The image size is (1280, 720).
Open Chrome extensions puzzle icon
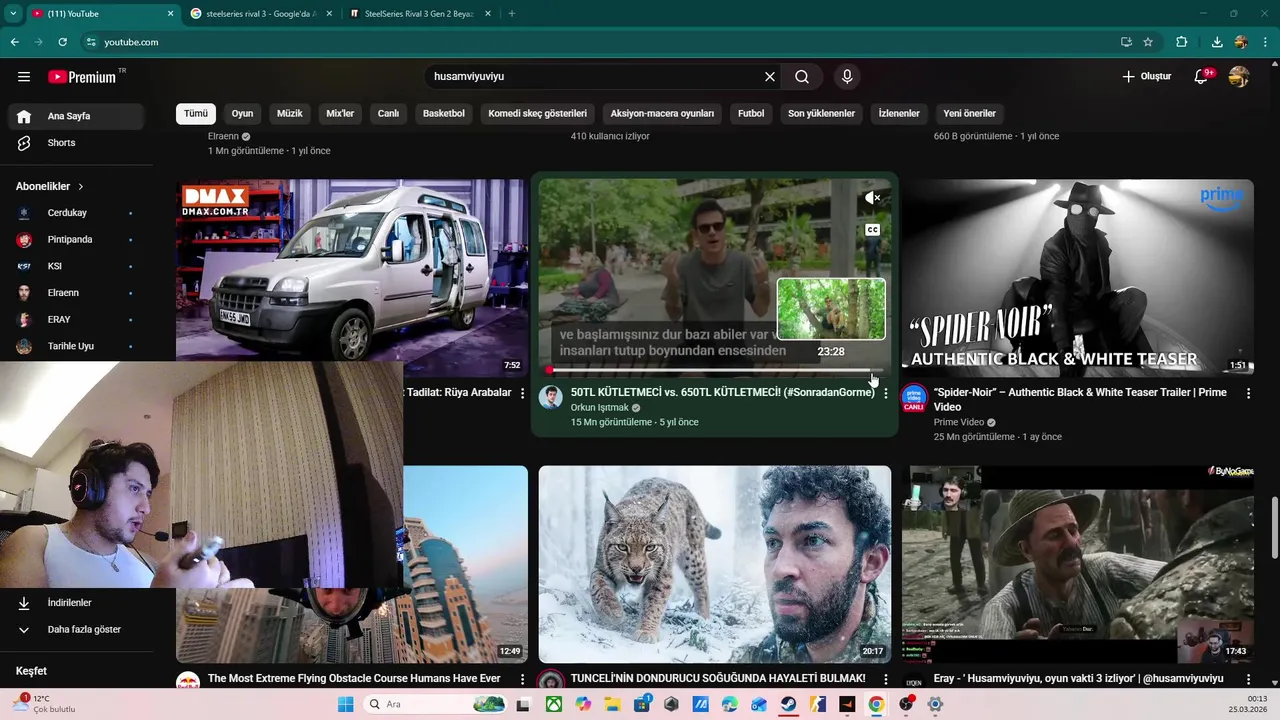point(1182,42)
